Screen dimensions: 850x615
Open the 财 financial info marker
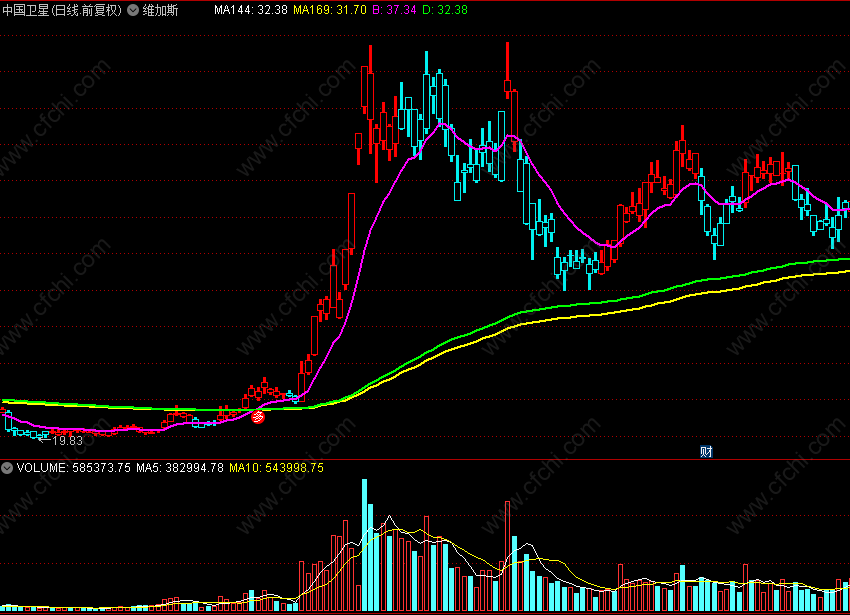pos(706,451)
